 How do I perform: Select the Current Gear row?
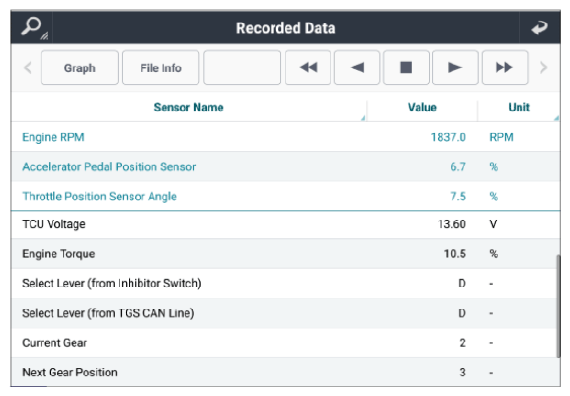click(286, 343)
